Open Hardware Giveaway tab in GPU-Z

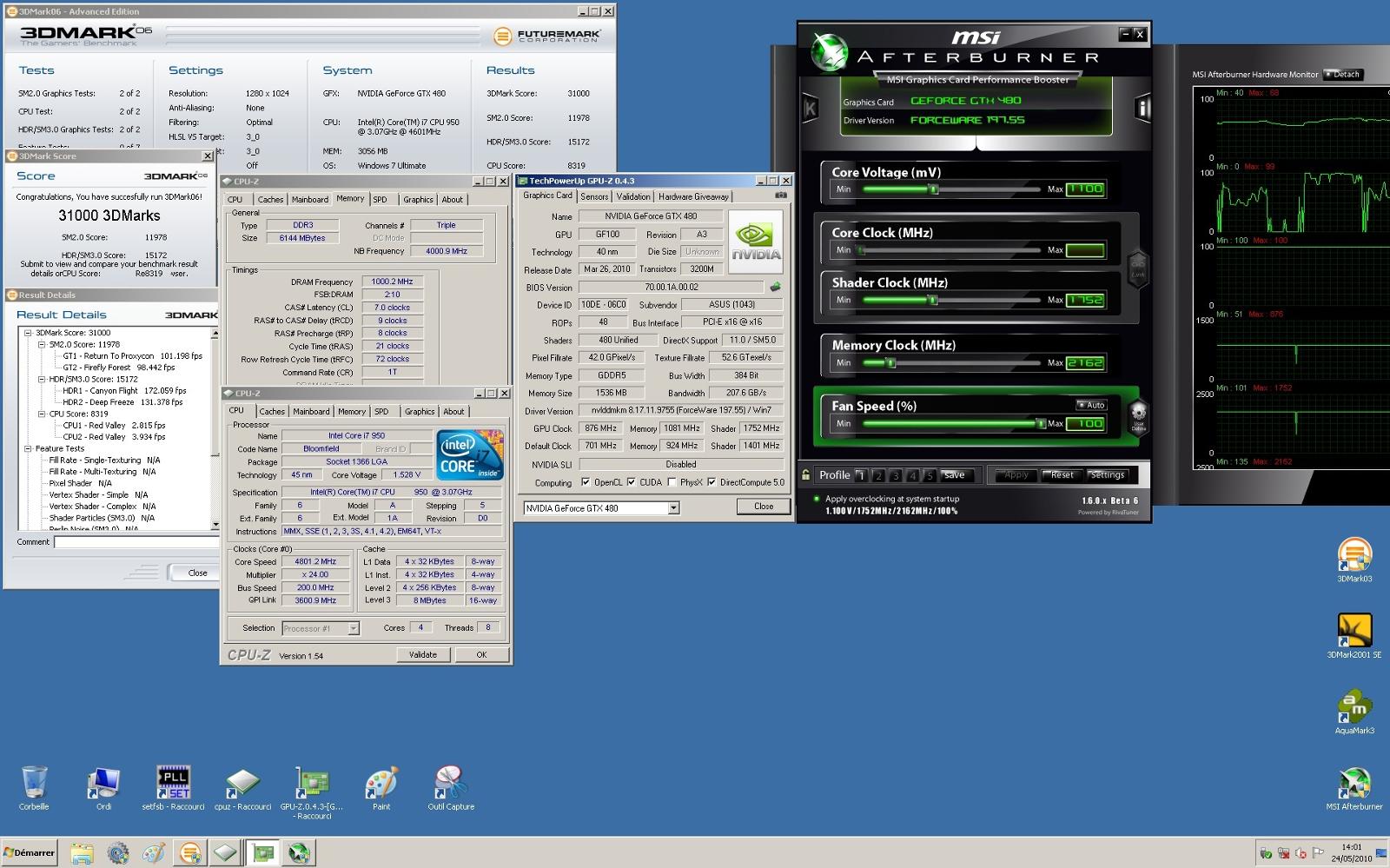(693, 196)
